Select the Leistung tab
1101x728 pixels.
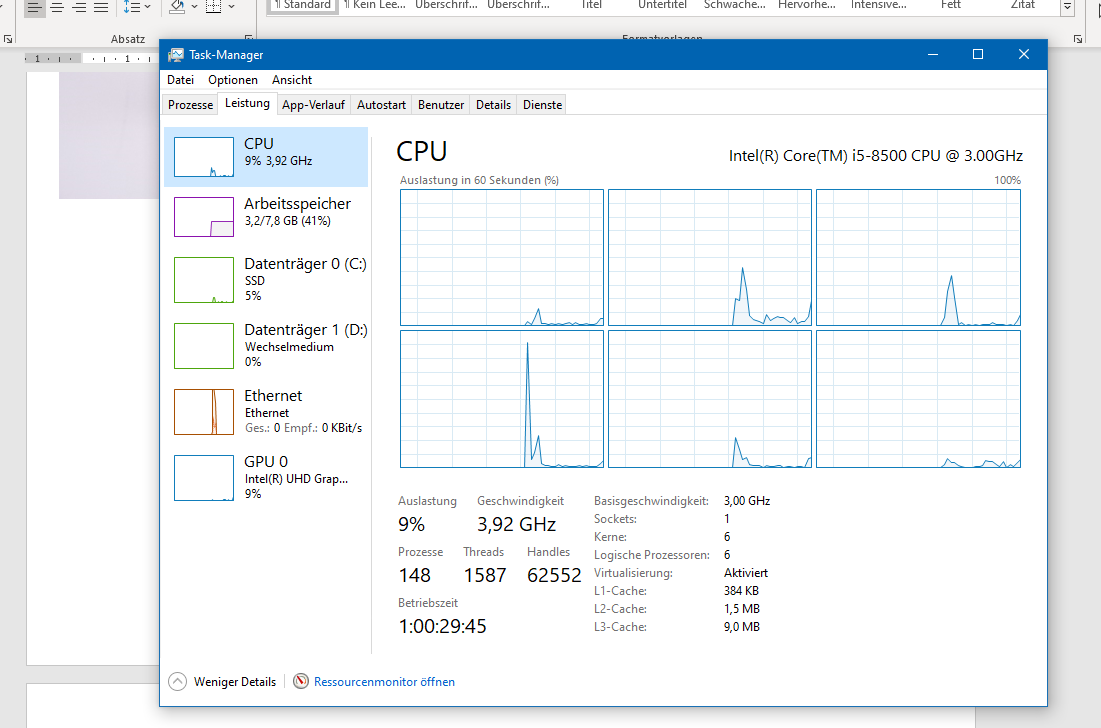click(x=247, y=103)
